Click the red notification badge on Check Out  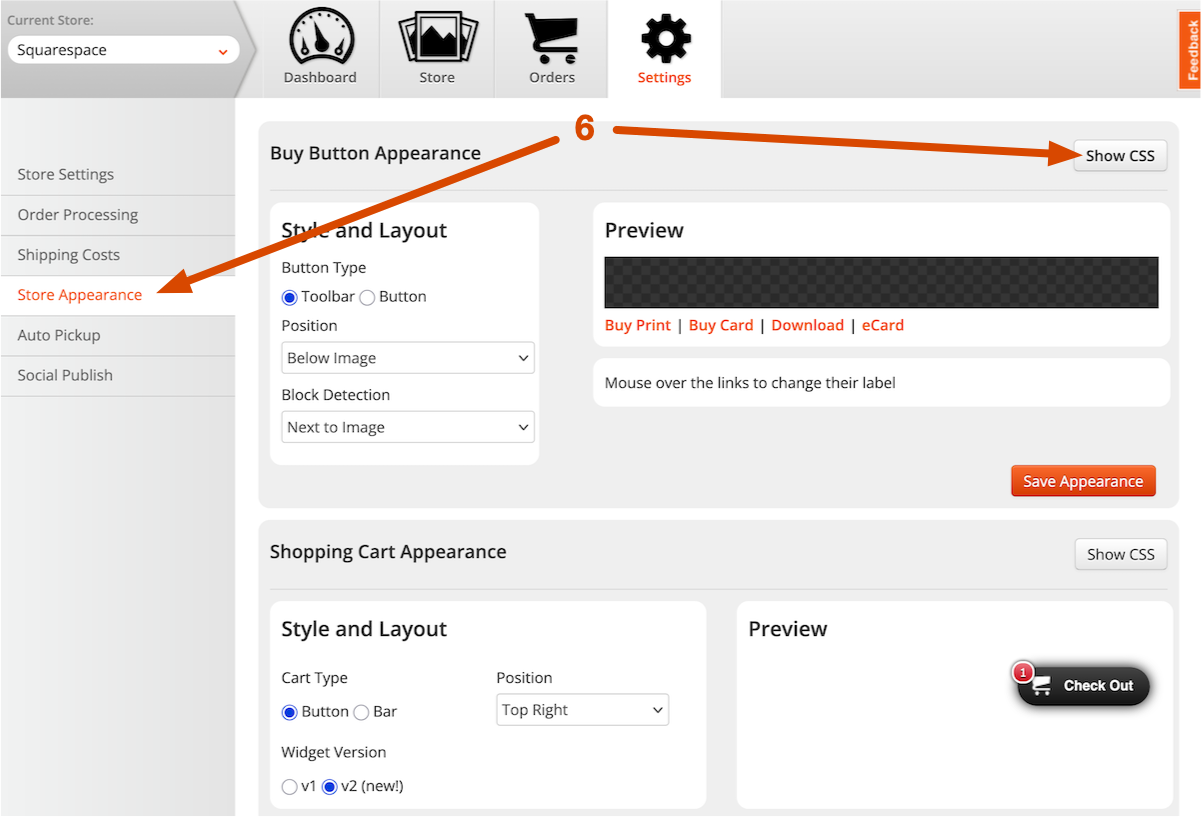click(1023, 673)
